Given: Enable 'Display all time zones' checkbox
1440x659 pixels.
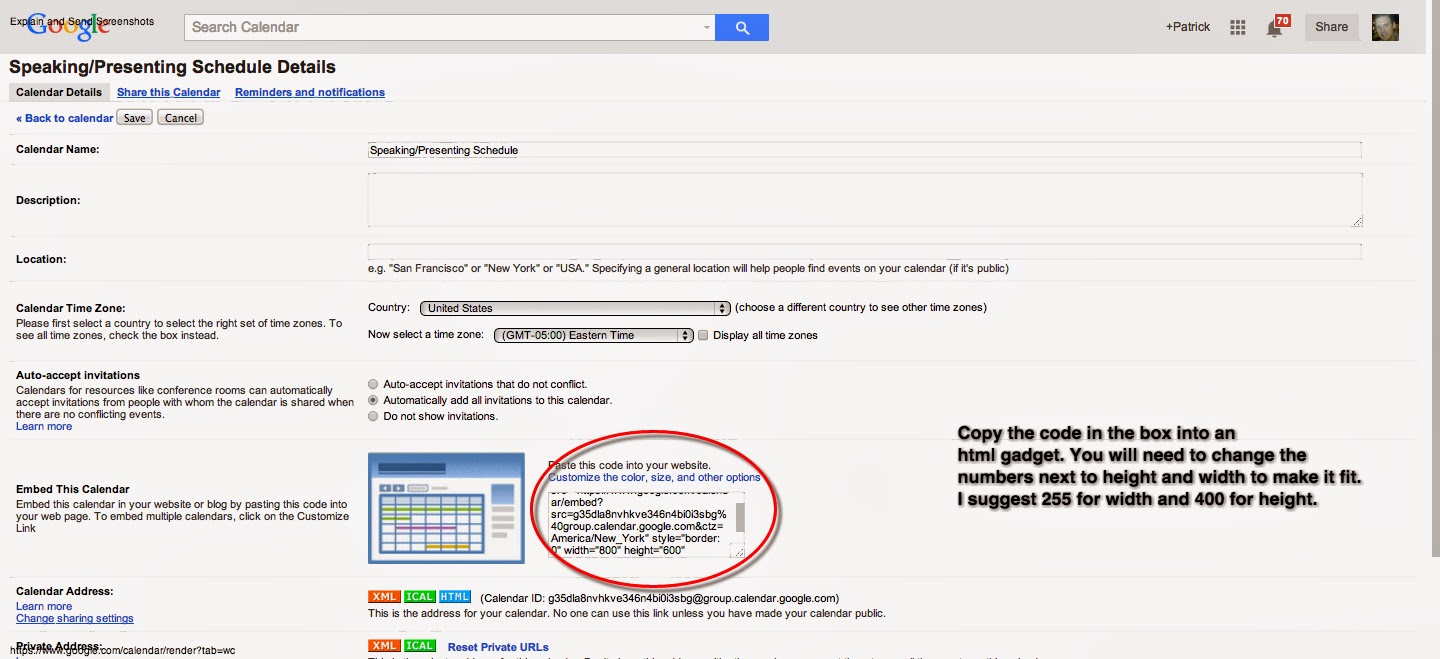Looking at the screenshot, I should tap(703, 336).
